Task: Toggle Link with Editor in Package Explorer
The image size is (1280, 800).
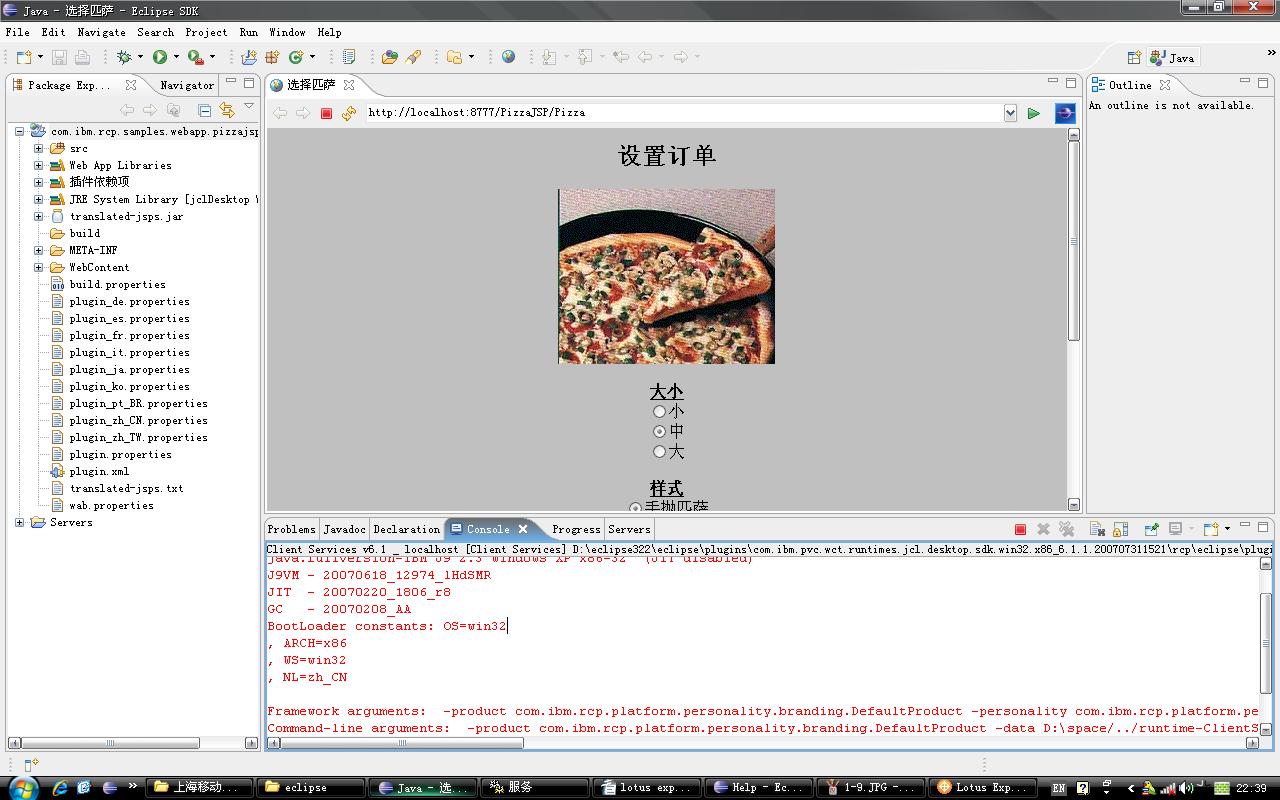Action: [x=227, y=110]
